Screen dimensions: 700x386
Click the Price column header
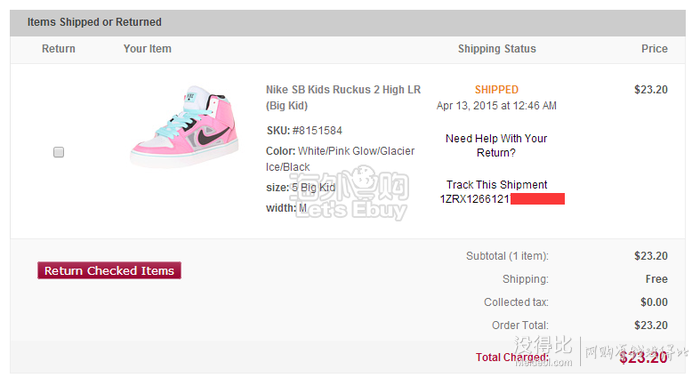[654, 49]
